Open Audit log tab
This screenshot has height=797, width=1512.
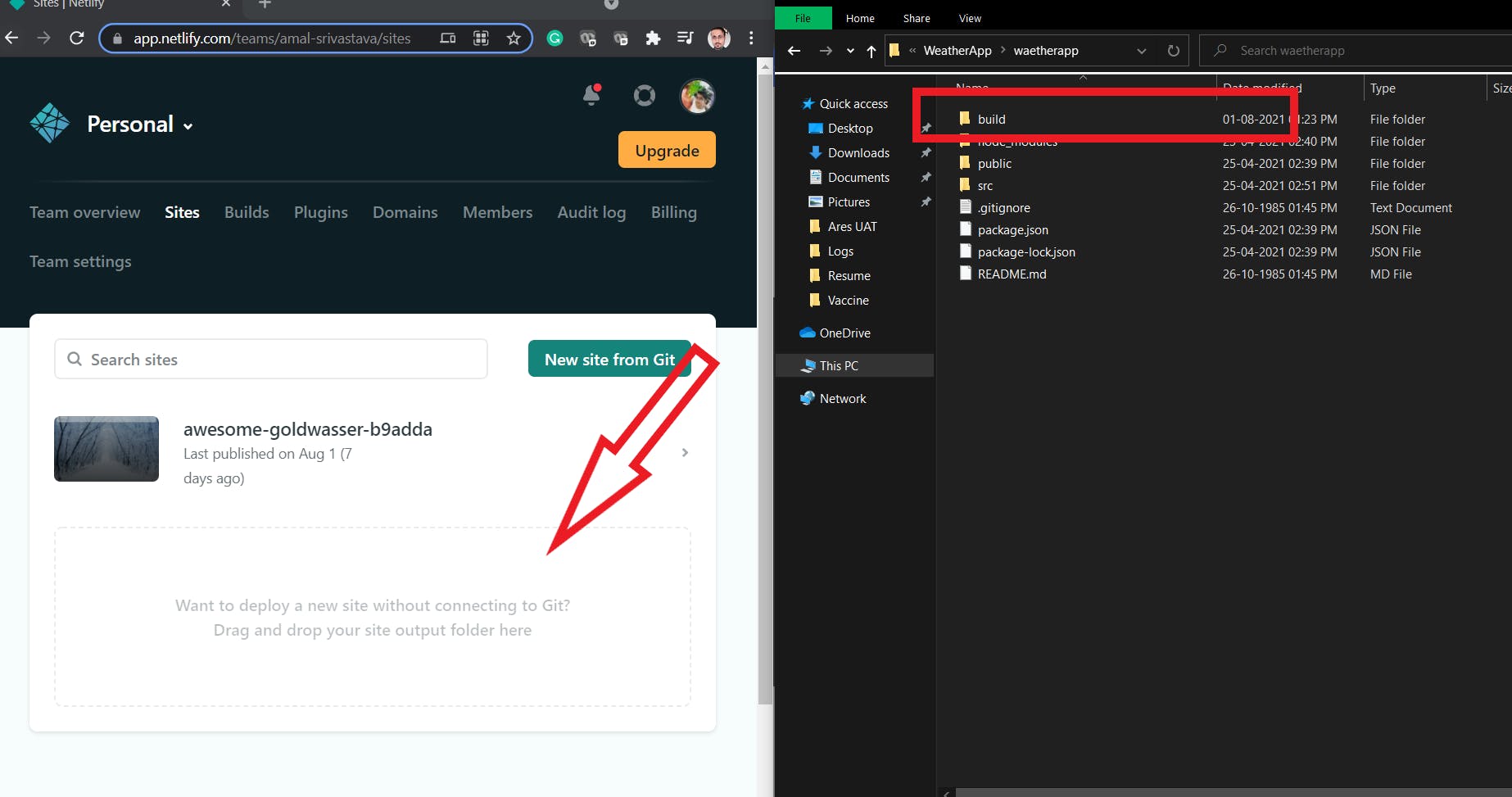pos(591,212)
